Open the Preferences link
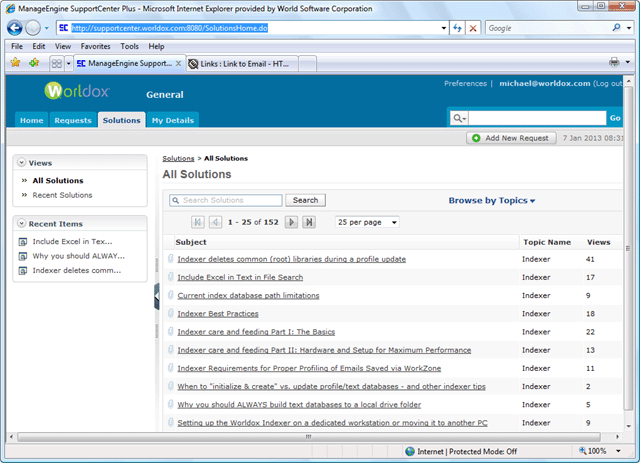Viewport: 640px width, 463px height. tap(465, 83)
